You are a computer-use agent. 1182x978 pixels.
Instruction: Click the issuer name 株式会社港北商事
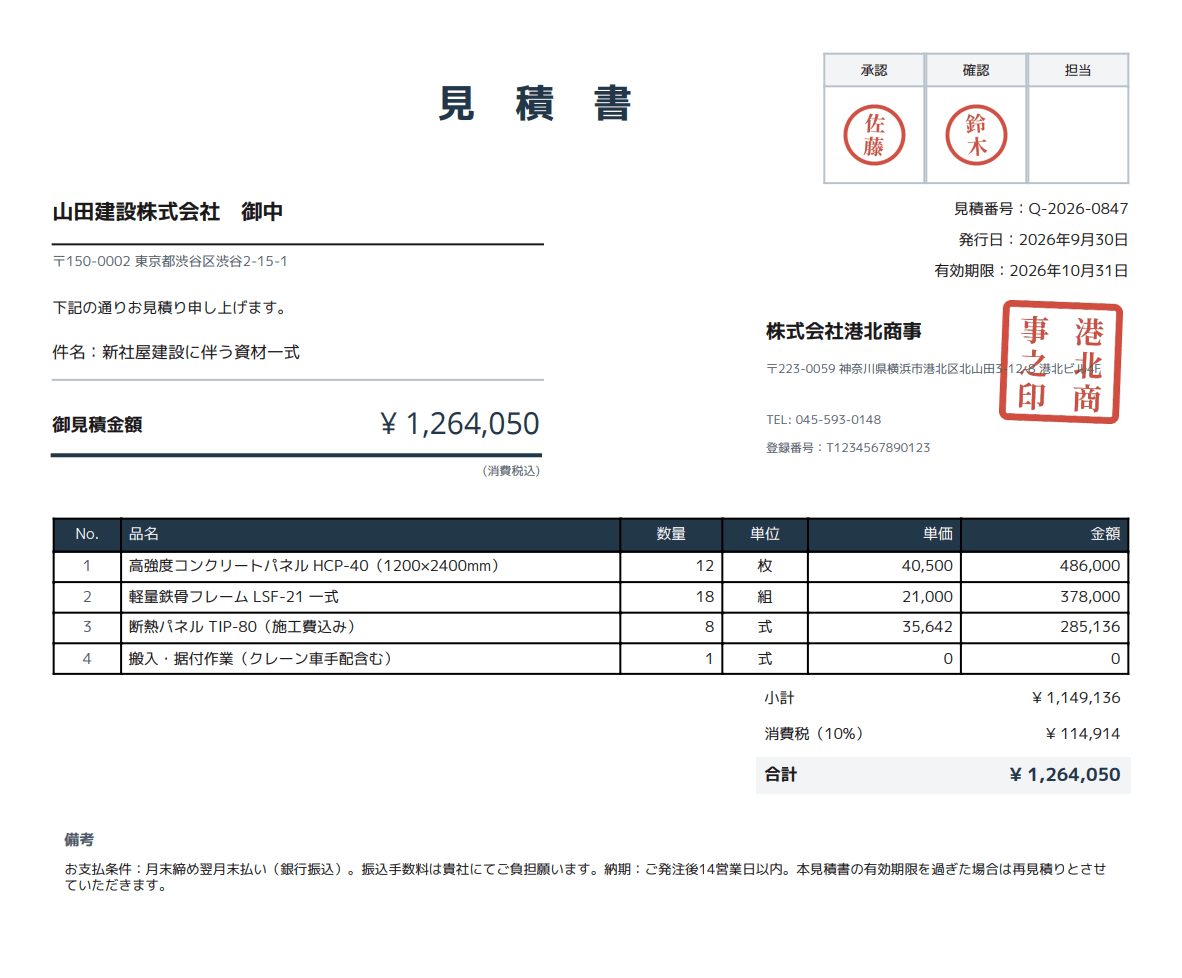coord(844,331)
